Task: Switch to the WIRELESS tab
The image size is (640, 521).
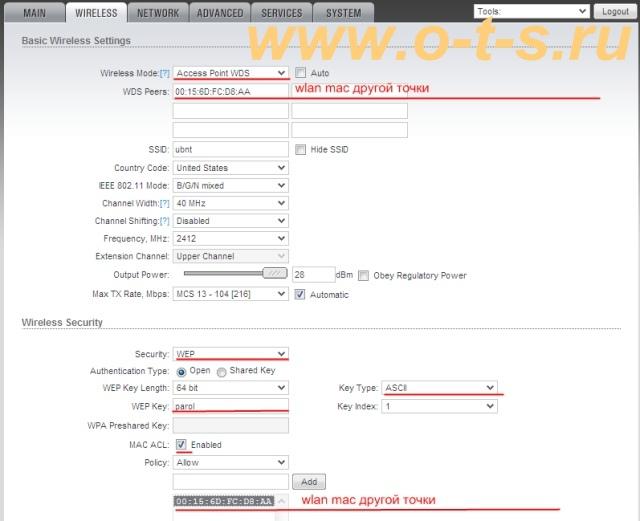Action: tap(96, 13)
